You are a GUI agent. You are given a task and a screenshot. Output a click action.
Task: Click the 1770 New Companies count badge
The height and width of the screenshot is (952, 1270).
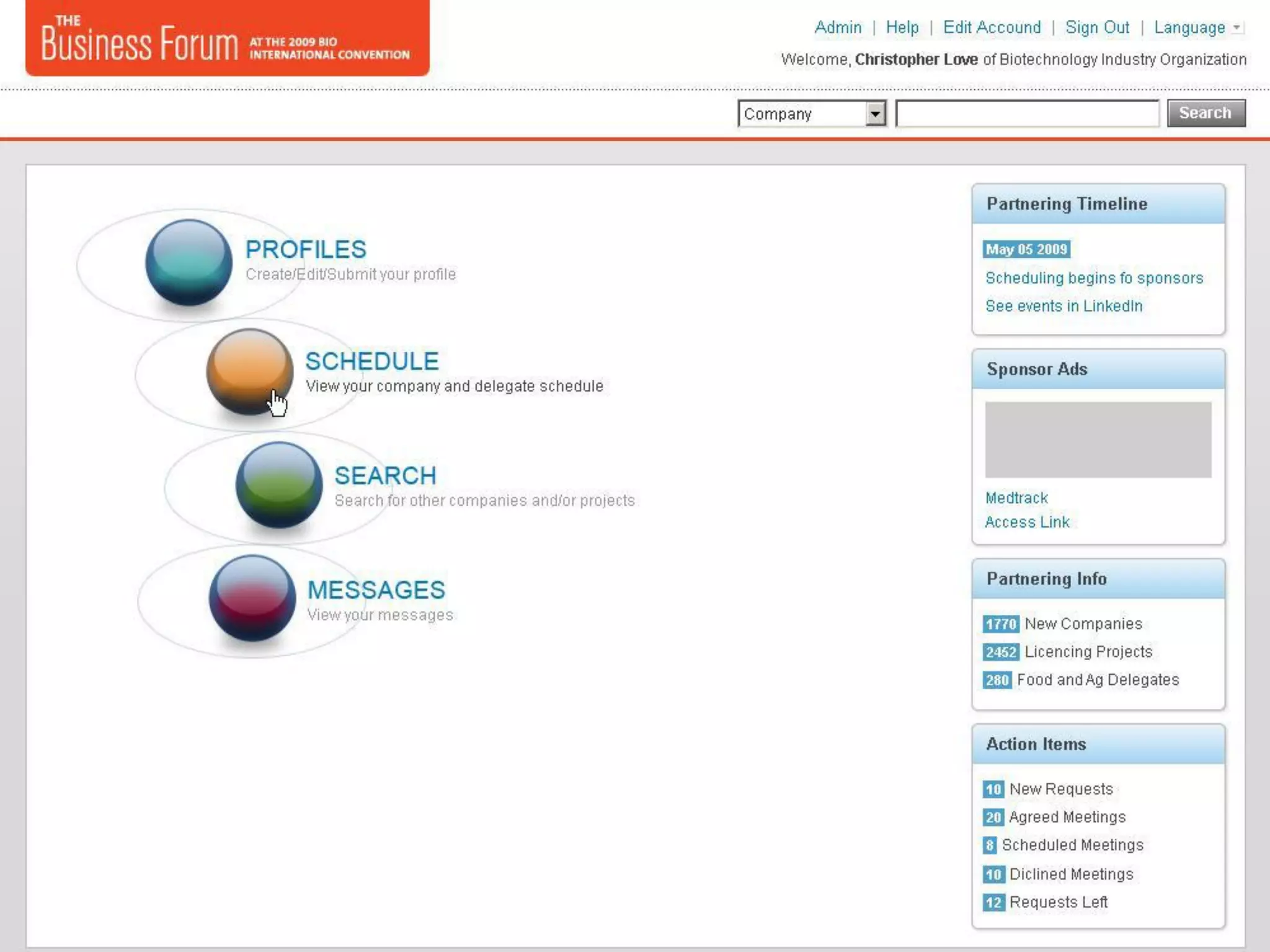(x=1000, y=624)
